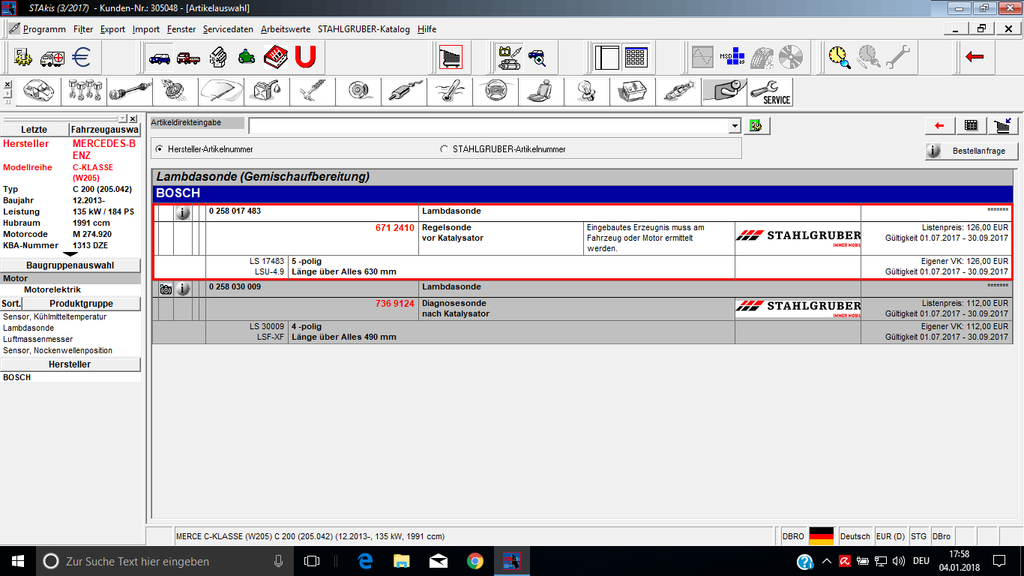Click the tyre catalog icon
This screenshot has height=576, width=1024.
click(x=761, y=57)
